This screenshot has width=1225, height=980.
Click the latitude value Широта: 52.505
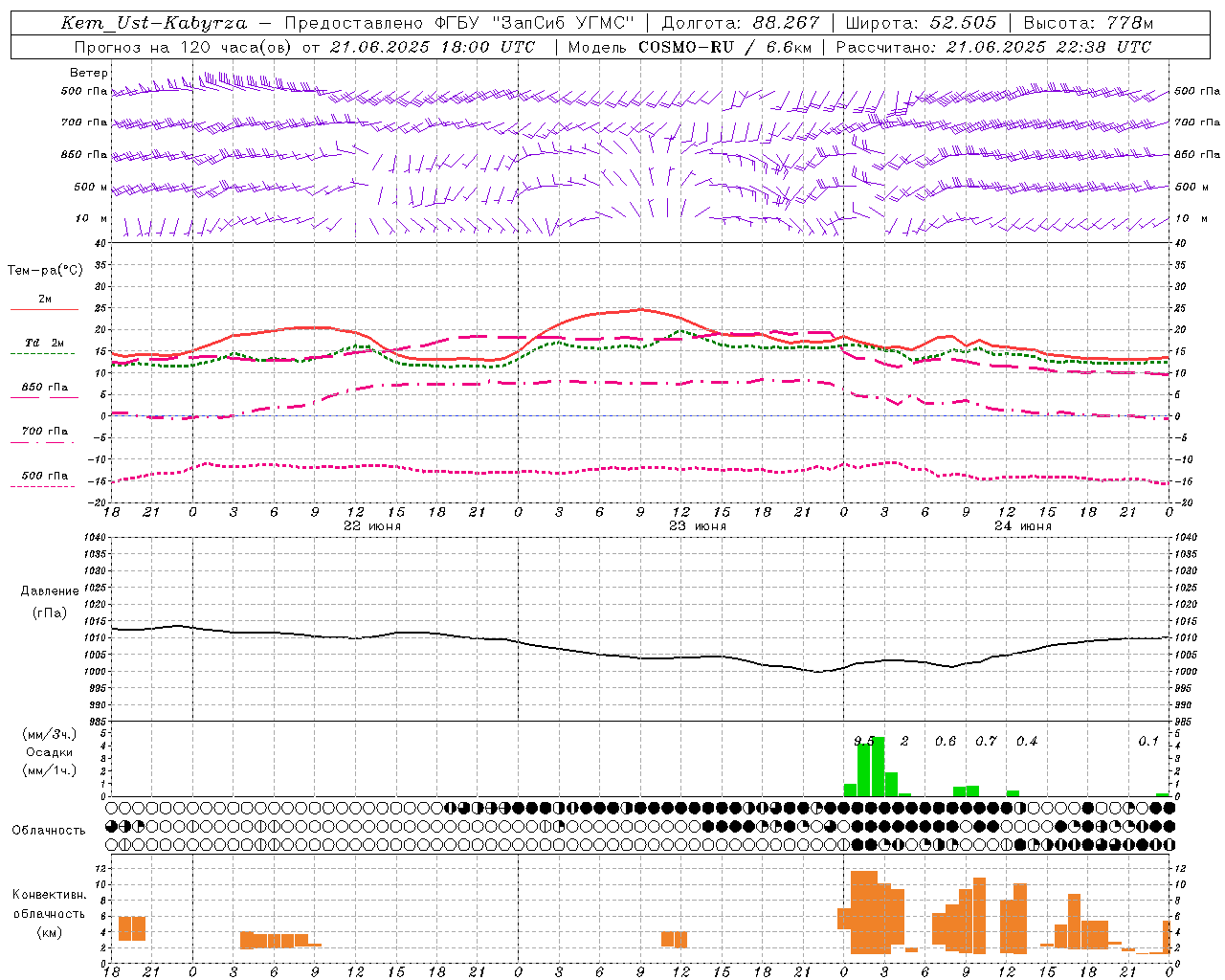pyautogui.click(x=921, y=23)
